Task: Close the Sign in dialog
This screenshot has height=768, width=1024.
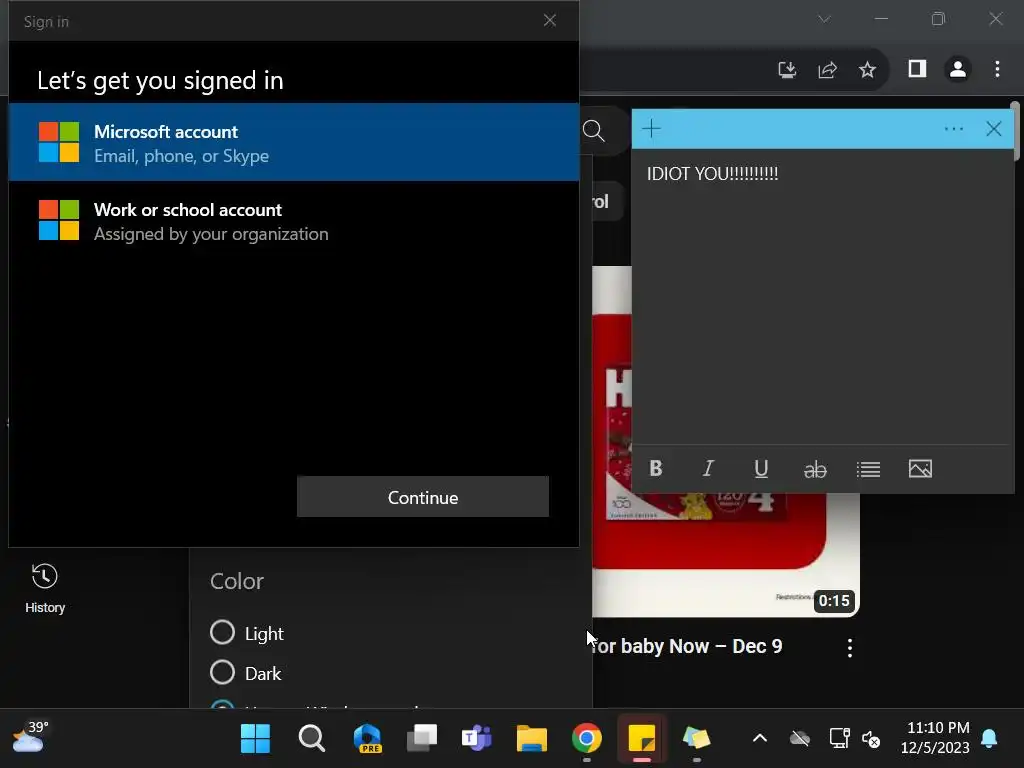Action: 550,21
